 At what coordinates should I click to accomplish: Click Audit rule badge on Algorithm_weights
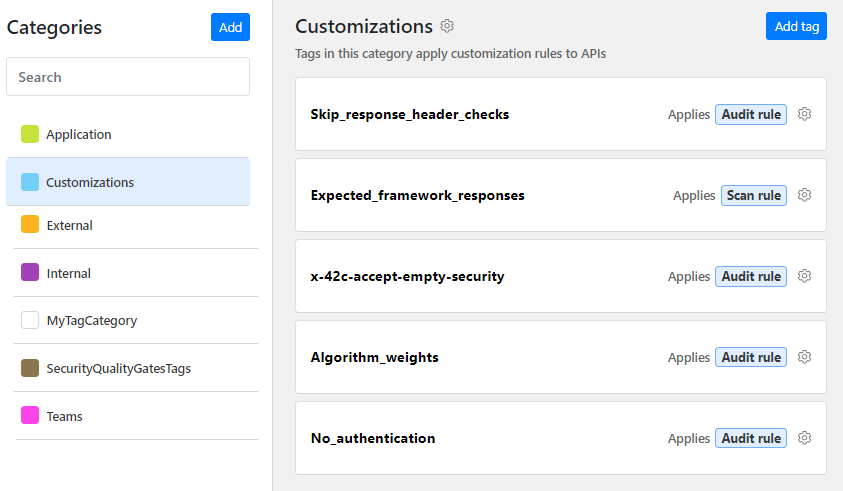coord(751,357)
